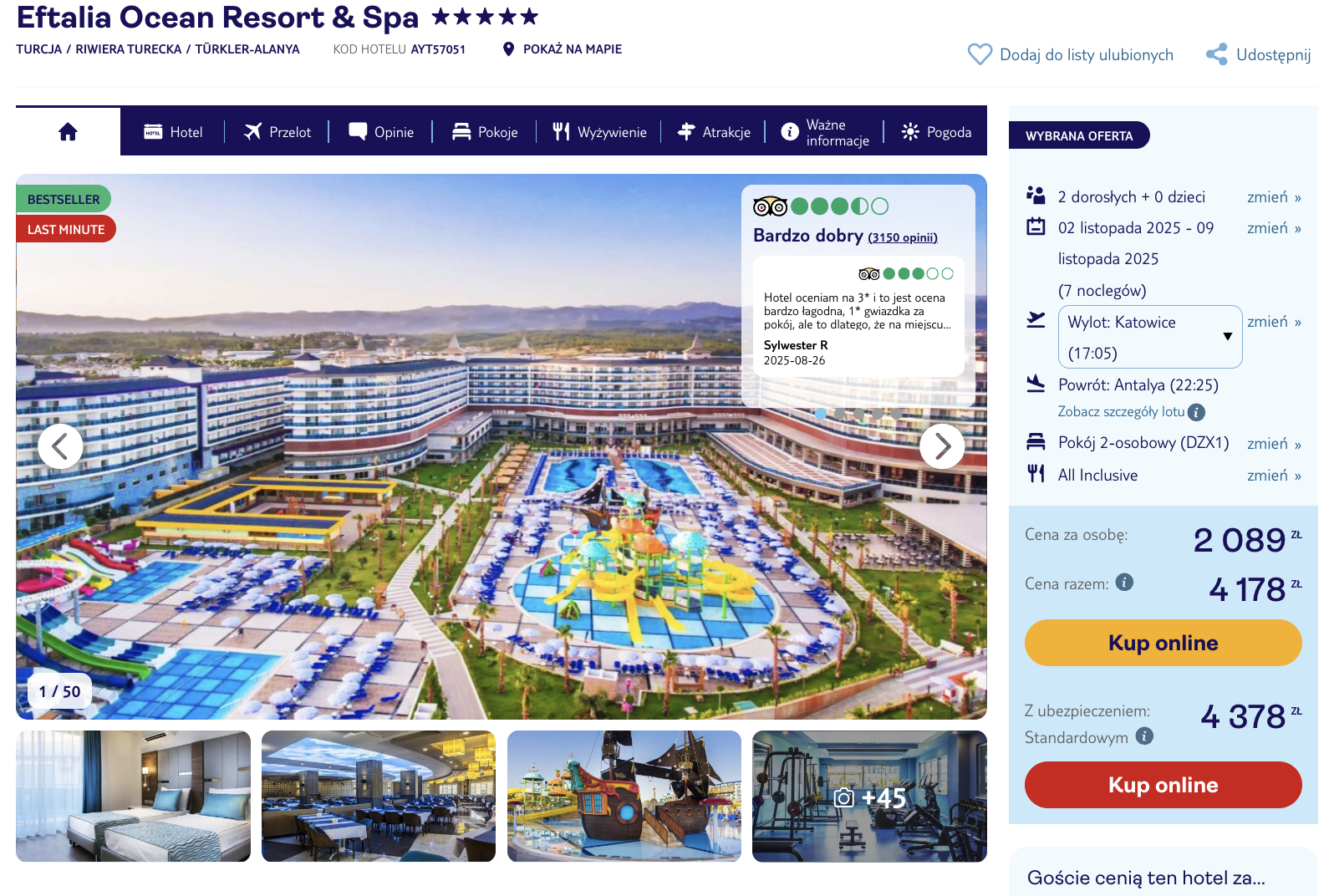The height and width of the screenshot is (896, 1329).
Task: Show previous photo with left arrow
Action: tap(60, 446)
